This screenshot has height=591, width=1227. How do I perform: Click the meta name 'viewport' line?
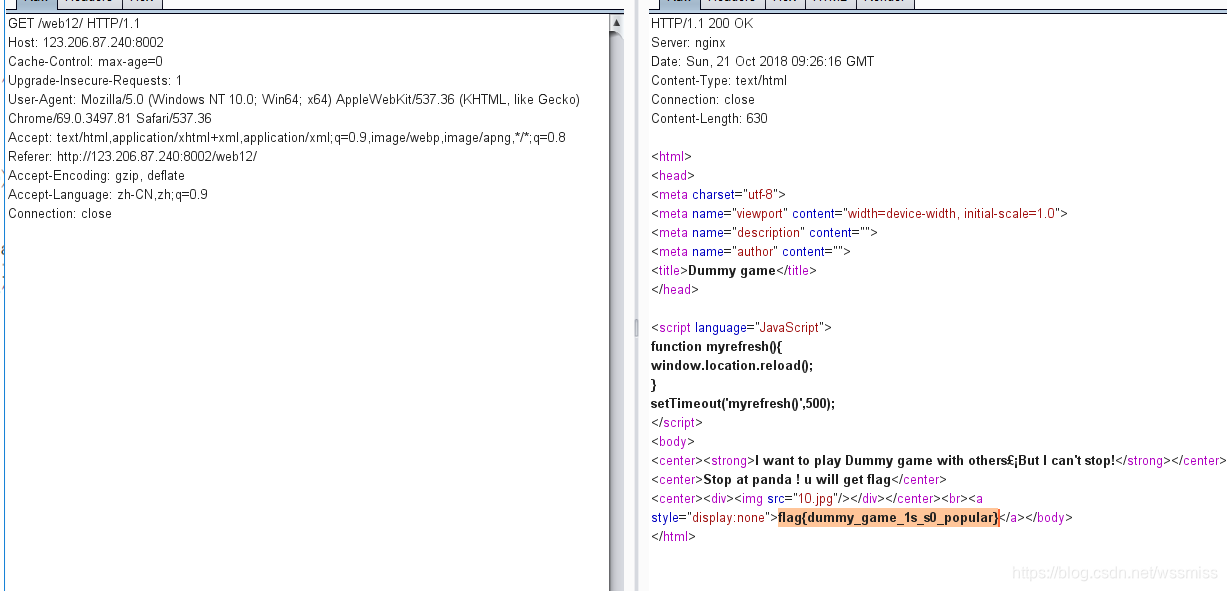(859, 213)
